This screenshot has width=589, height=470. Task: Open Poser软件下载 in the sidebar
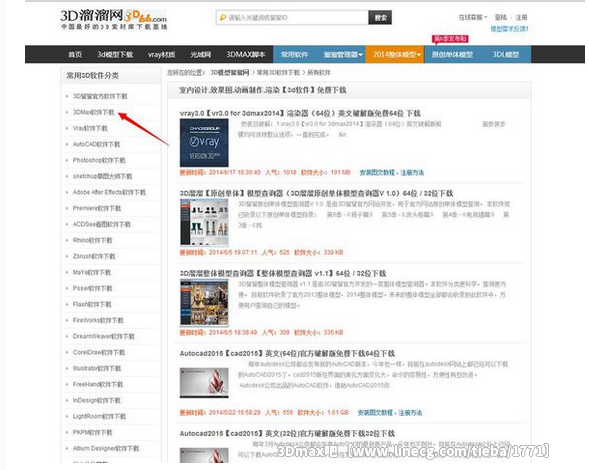click(x=92, y=288)
